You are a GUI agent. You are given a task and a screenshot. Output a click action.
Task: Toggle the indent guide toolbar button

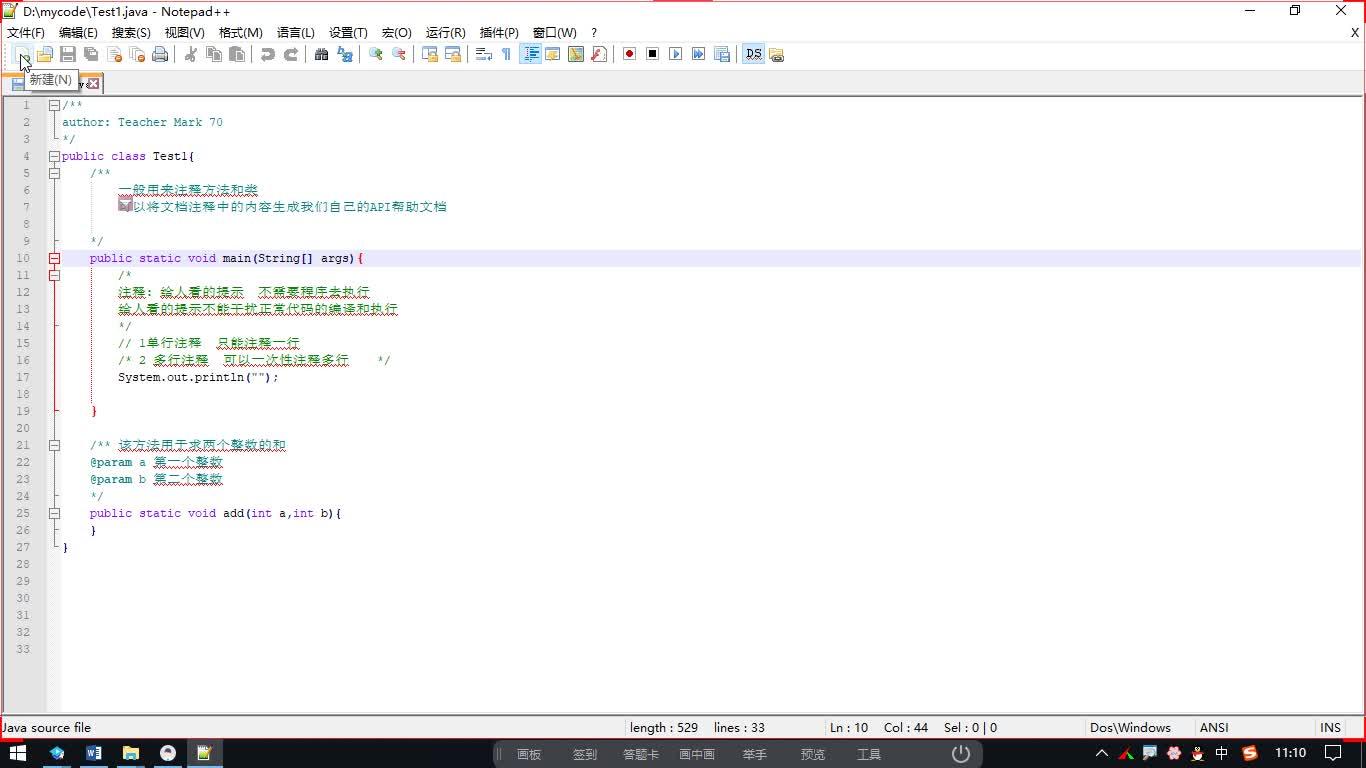click(530, 54)
